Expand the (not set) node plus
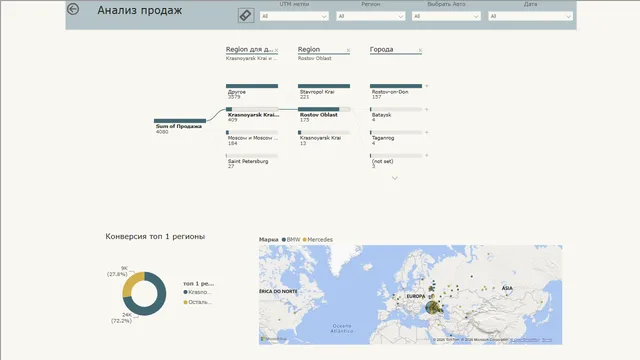Screen dimensions: 640x360 (x=427, y=156)
